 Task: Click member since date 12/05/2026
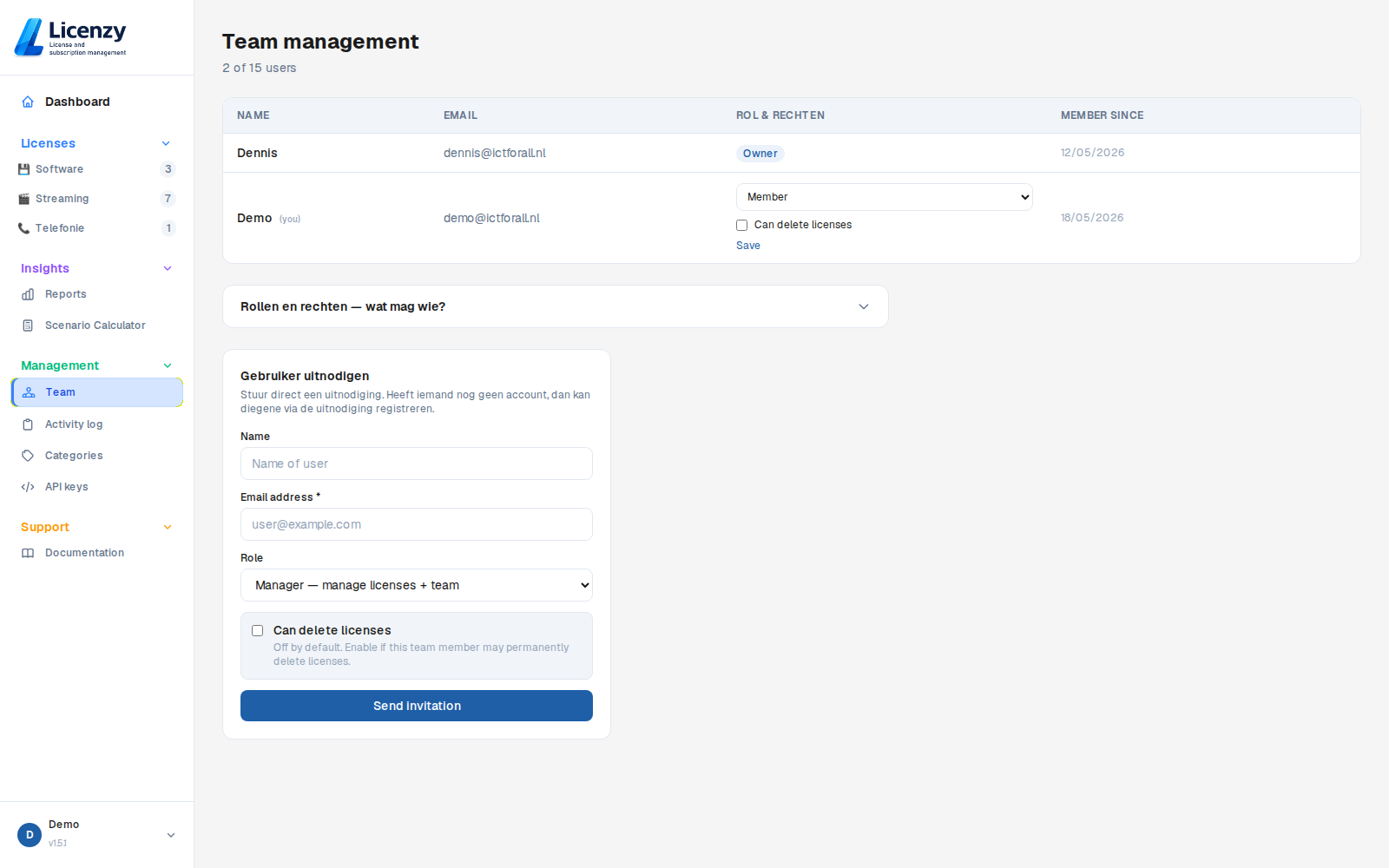coord(1092,153)
